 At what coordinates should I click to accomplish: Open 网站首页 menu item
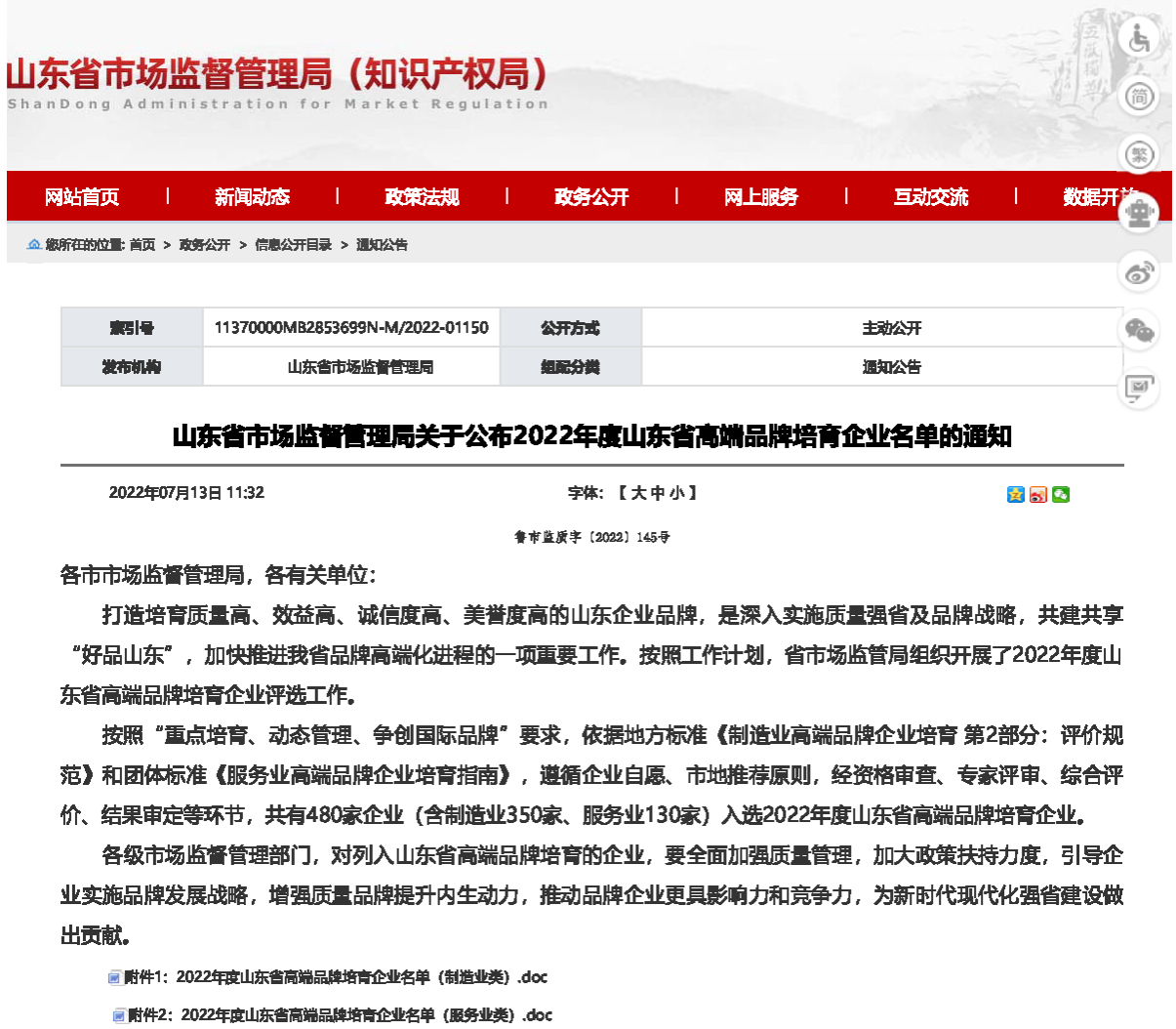click(x=82, y=197)
